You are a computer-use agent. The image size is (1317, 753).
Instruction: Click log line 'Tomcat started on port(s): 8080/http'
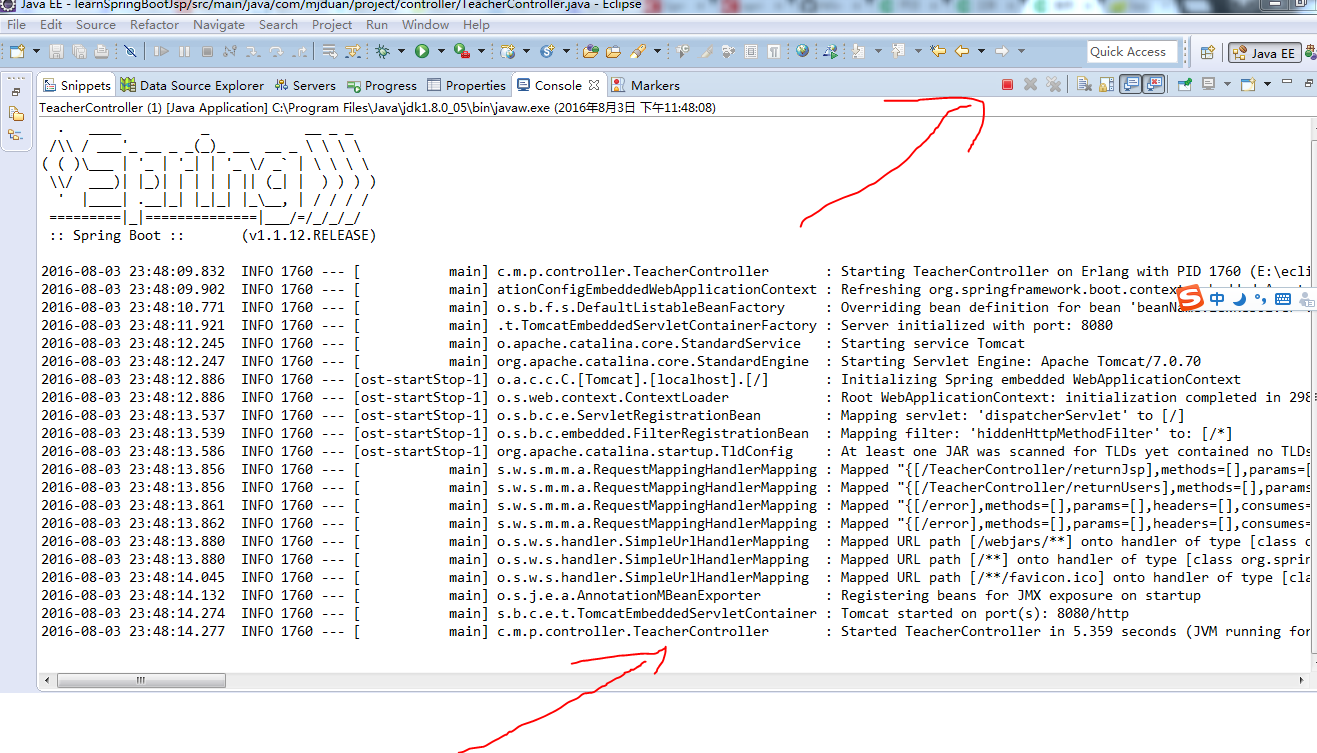pos(985,613)
